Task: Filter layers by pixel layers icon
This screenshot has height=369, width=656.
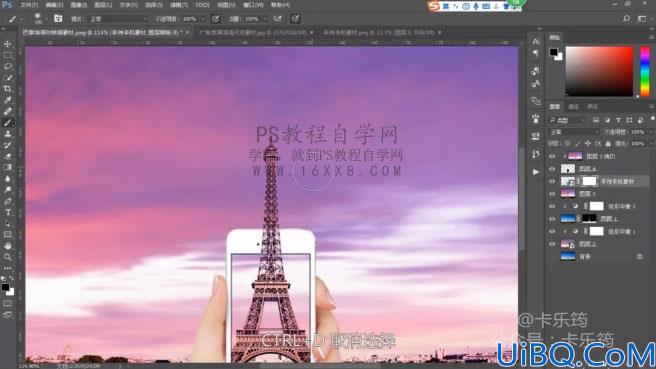Action: pyautogui.click(x=596, y=120)
